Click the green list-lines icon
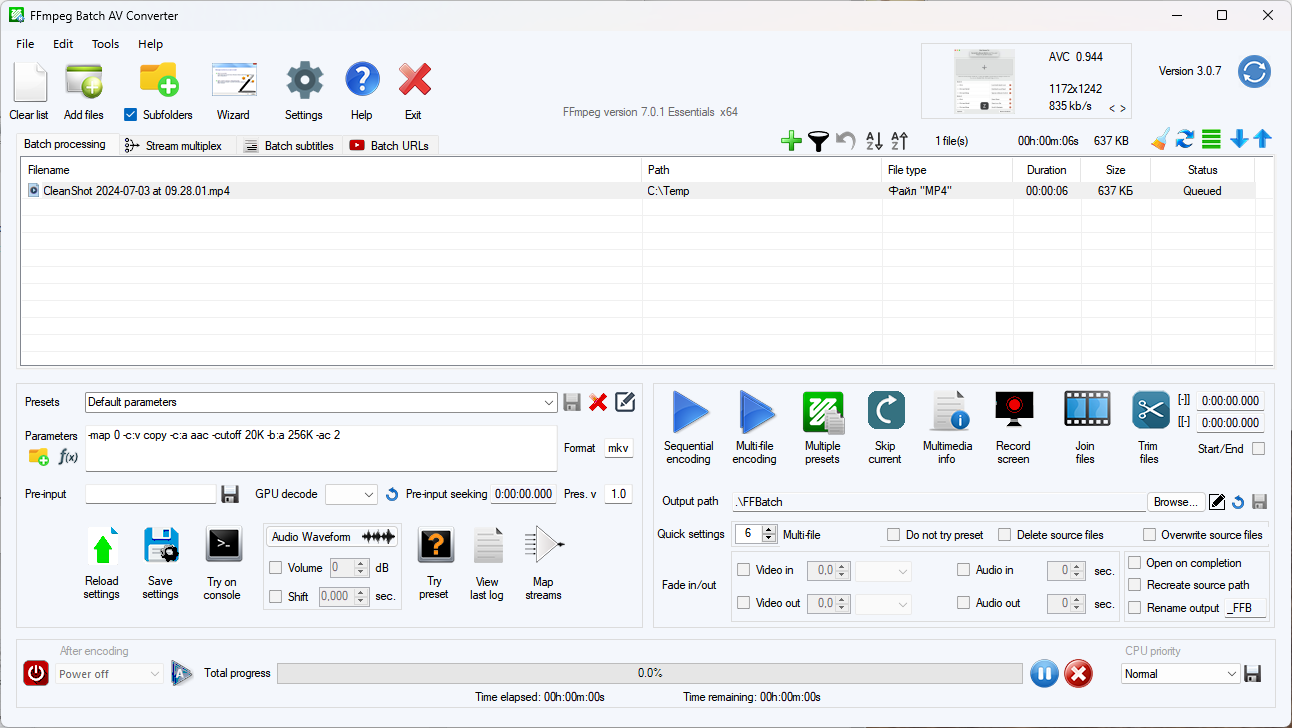Image resolution: width=1292 pixels, height=728 pixels. [x=1211, y=139]
